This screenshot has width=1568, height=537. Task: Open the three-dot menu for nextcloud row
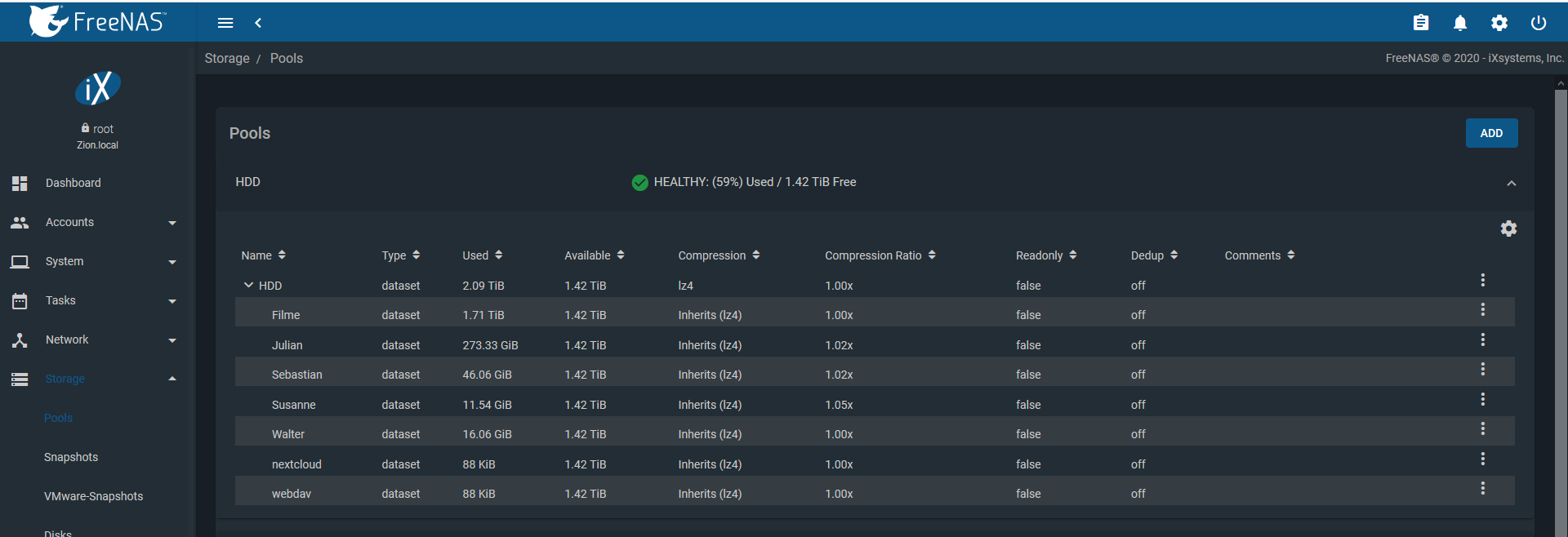(x=1482, y=459)
